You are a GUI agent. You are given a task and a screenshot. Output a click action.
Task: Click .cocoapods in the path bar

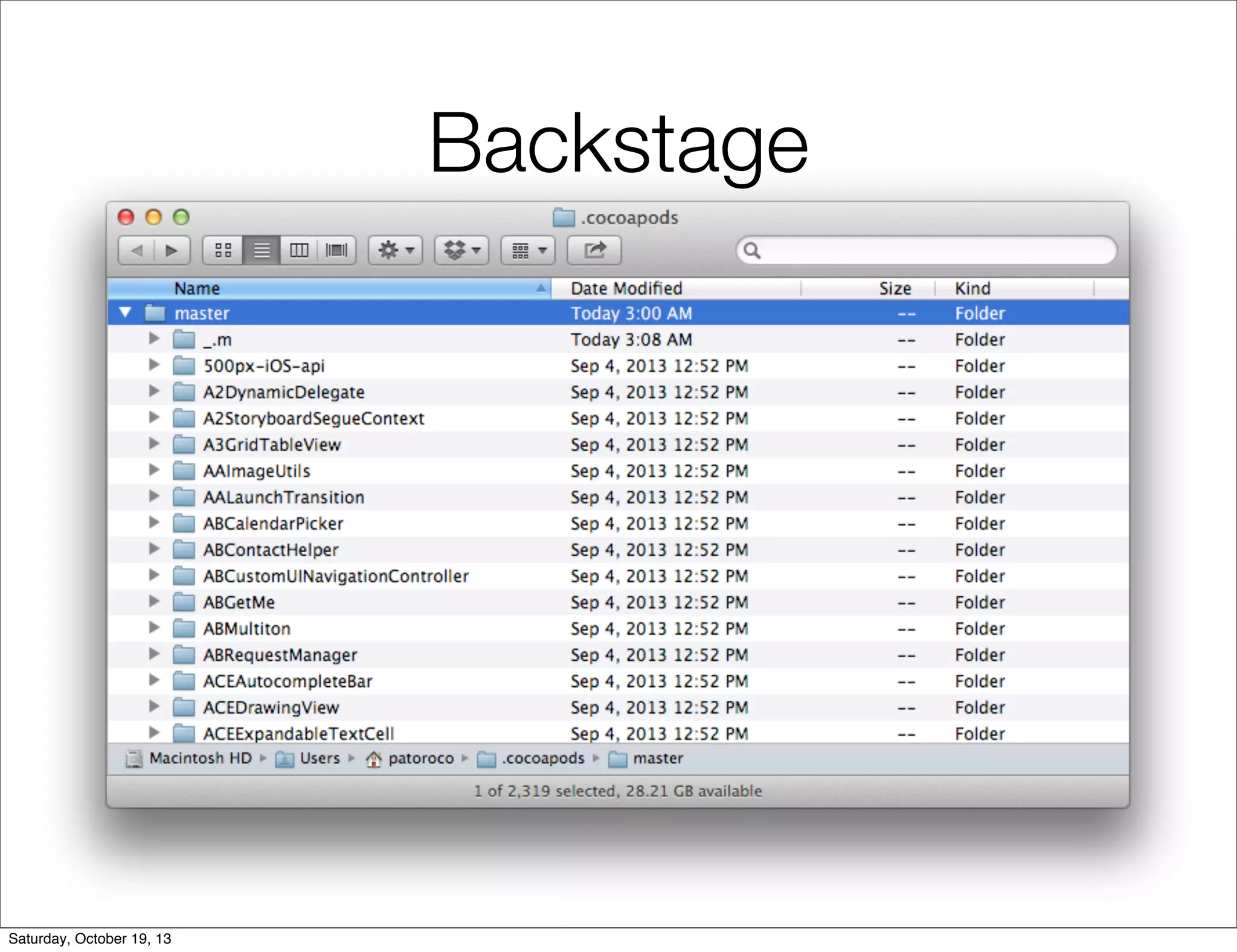coord(531,758)
